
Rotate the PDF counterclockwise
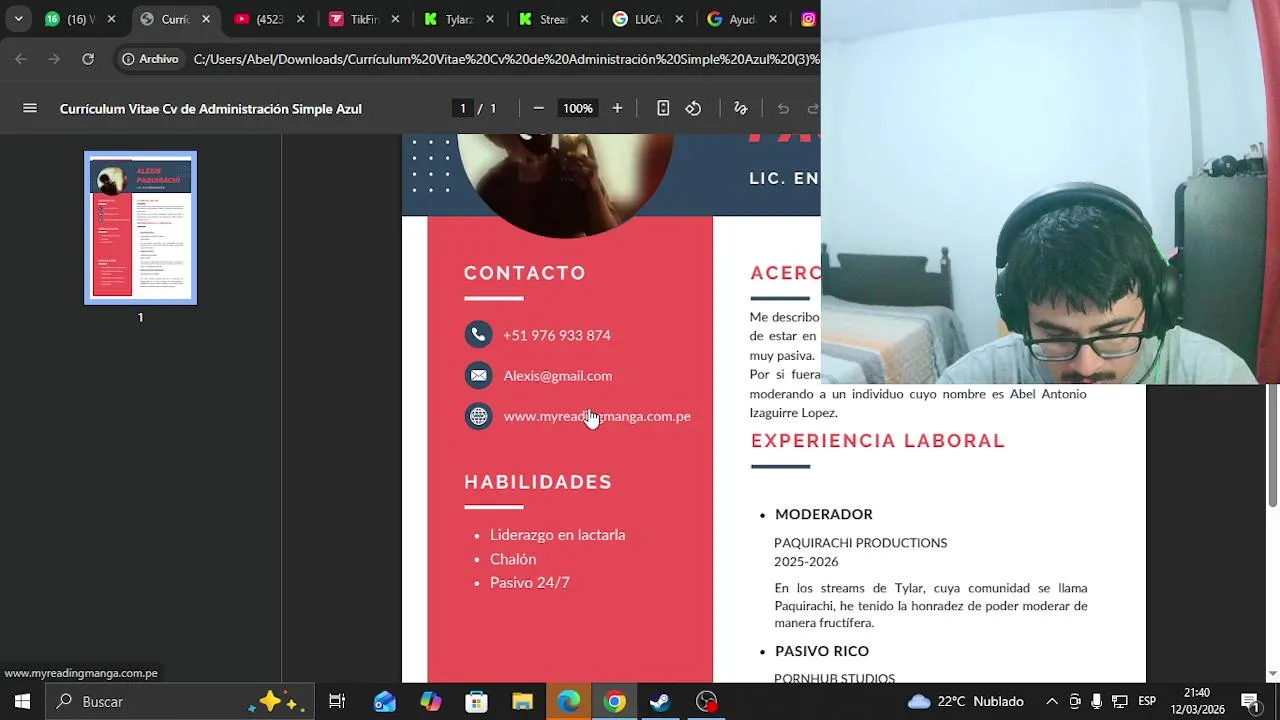693,108
